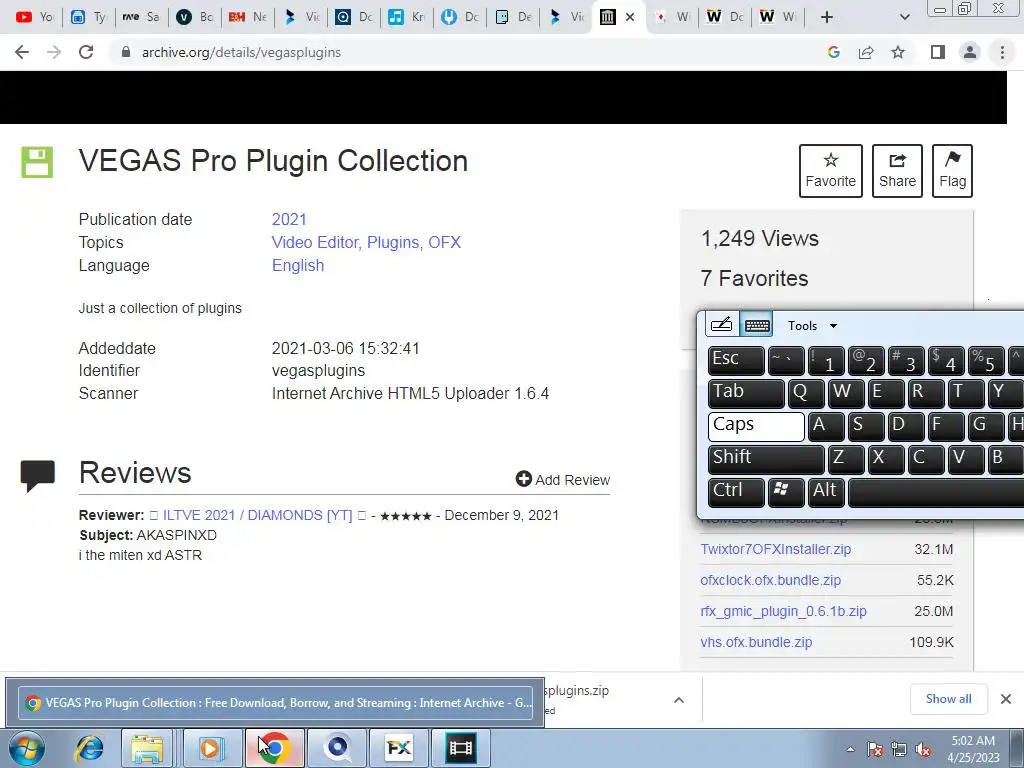
Task: Open the vhs.ofx.bundle.zip link
Action: [756, 642]
